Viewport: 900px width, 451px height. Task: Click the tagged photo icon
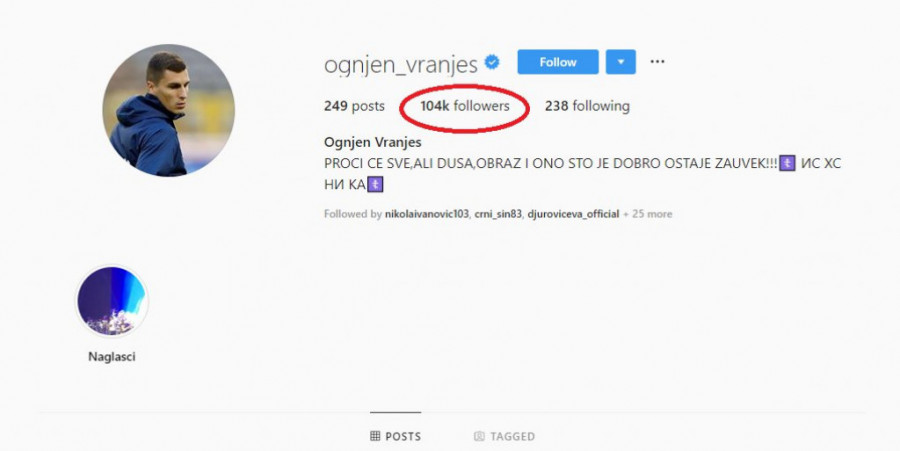479,436
